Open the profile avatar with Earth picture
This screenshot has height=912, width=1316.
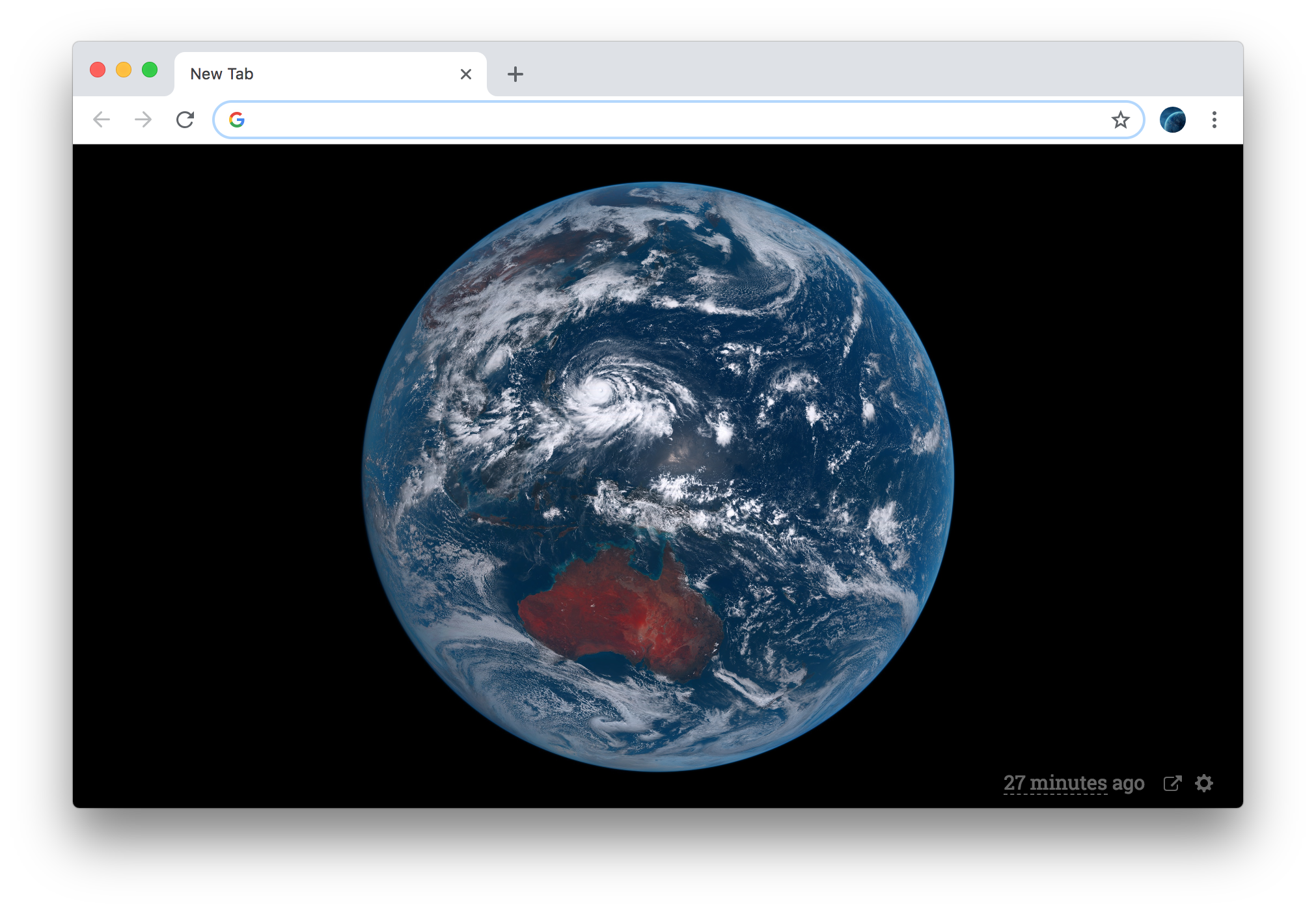(x=1172, y=120)
